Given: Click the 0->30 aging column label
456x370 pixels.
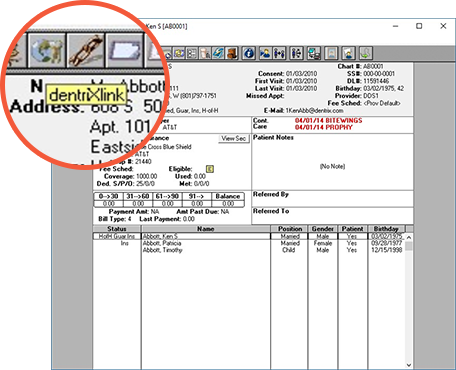Looking at the screenshot, I should (109, 196).
